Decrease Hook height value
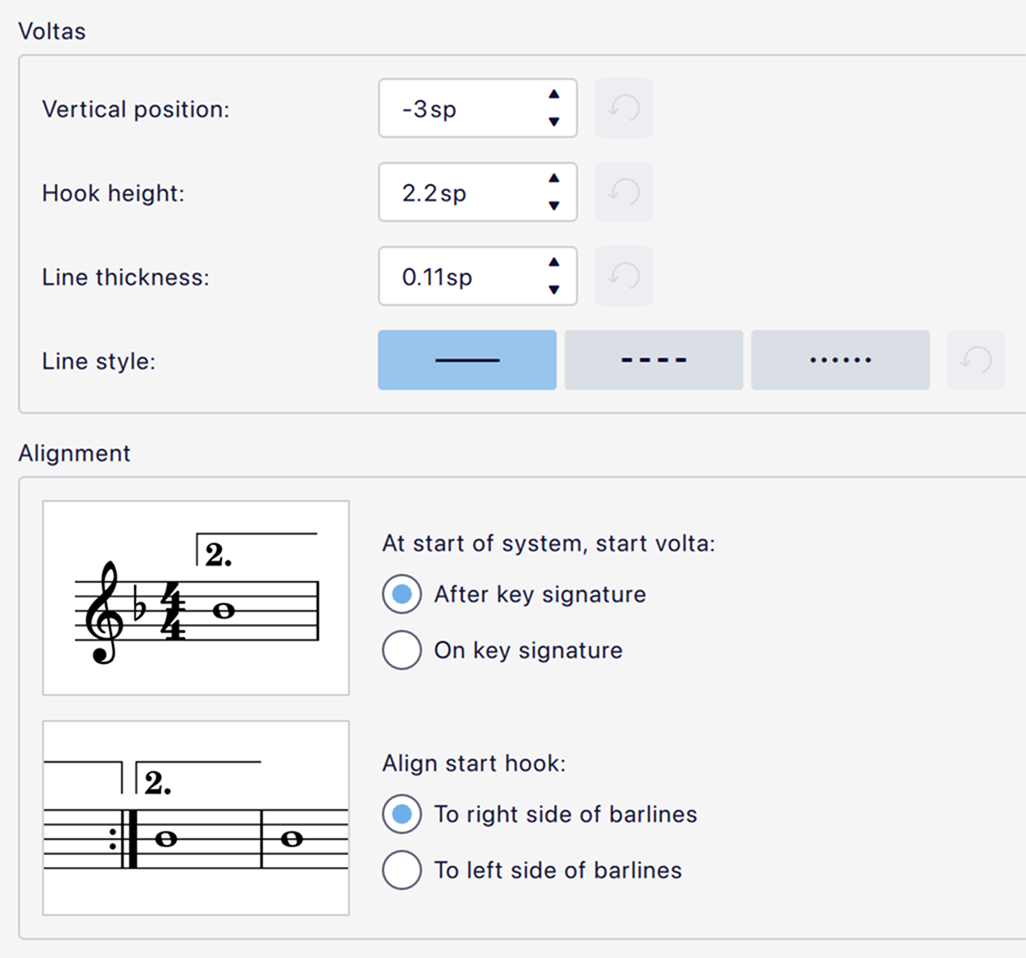The height and width of the screenshot is (958, 1026). point(554,206)
